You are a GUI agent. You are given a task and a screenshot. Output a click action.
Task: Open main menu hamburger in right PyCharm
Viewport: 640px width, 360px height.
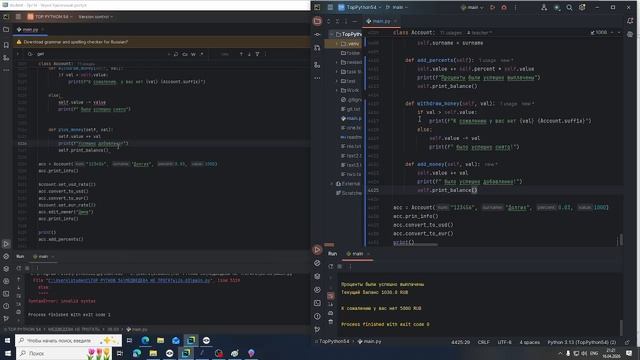[x=330, y=7]
